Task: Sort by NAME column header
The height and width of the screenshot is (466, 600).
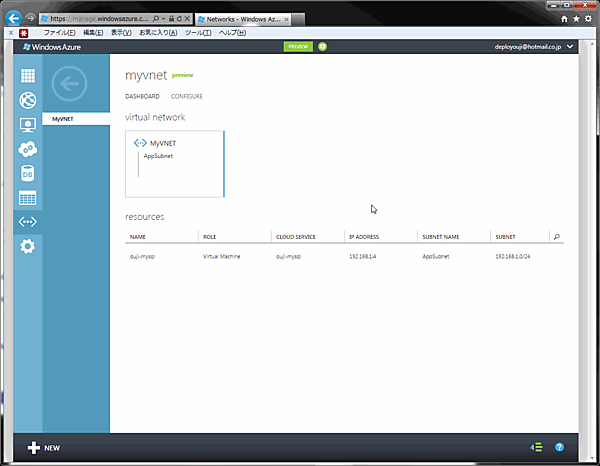Action: pos(138,237)
